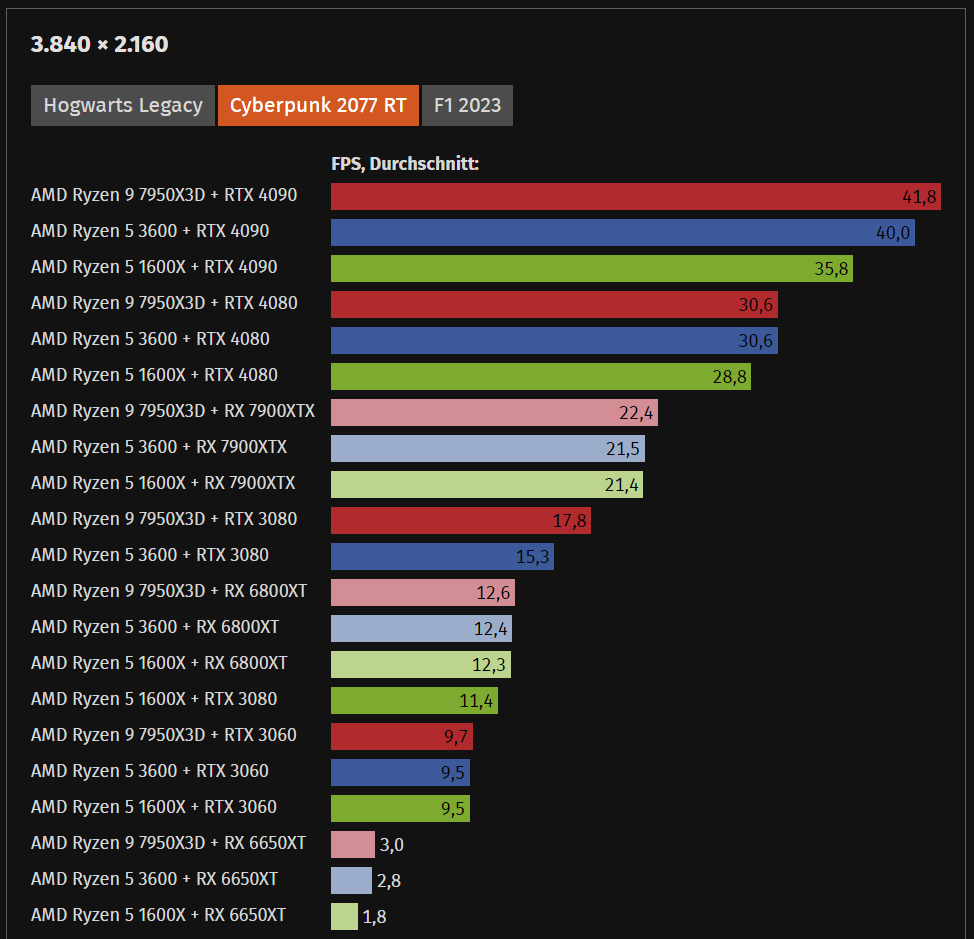Click the 'FPS, Durchschnitt:' label
Image resolution: width=974 pixels, height=939 pixels.
pyautogui.click(x=405, y=164)
